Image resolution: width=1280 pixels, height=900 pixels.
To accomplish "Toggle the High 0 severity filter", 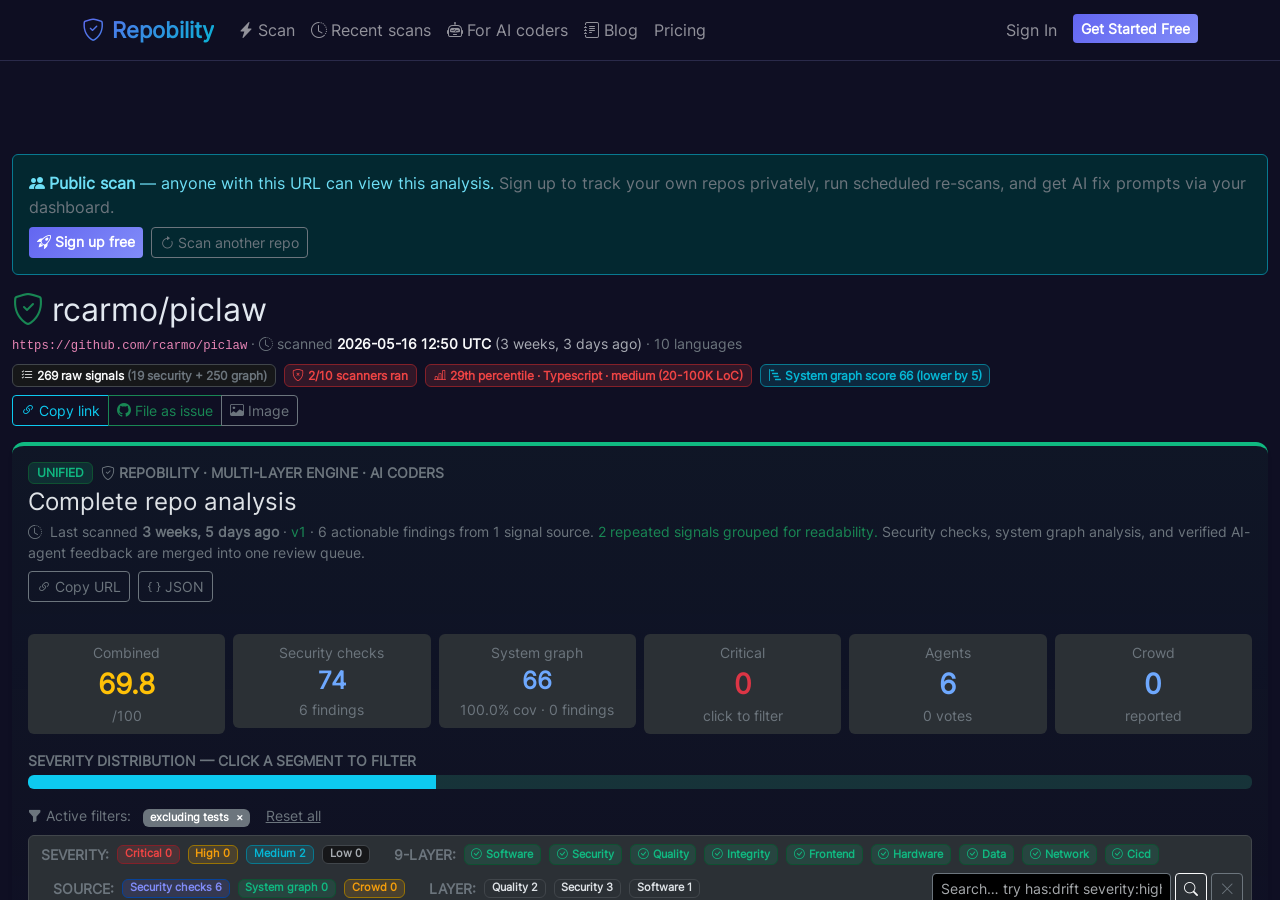I will point(213,854).
